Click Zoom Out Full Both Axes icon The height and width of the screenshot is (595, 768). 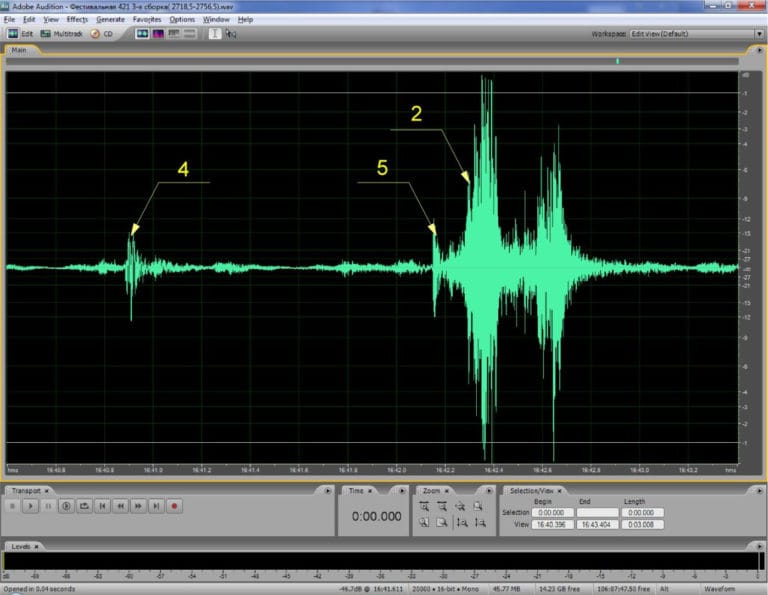pyautogui.click(x=460, y=506)
